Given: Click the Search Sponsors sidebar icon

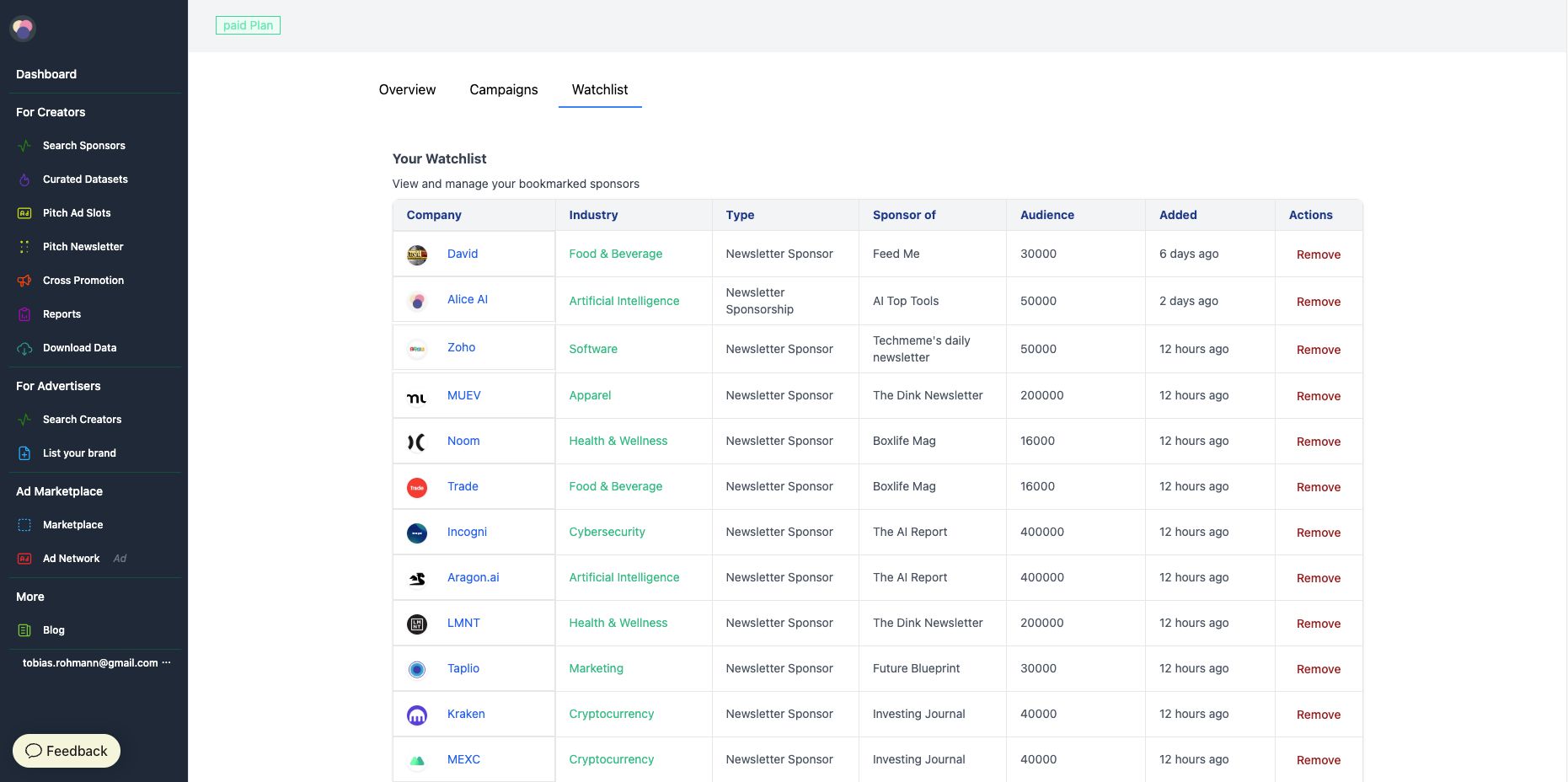Looking at the screenshot, I should 24,146.
